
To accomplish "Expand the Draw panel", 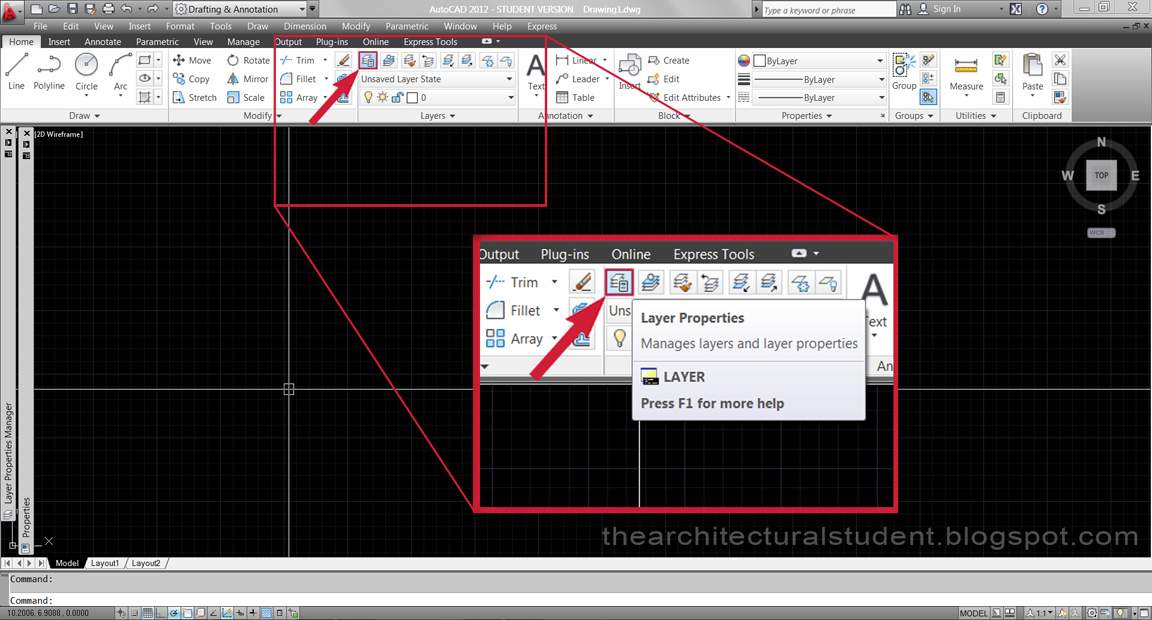I will coord(84,115).
